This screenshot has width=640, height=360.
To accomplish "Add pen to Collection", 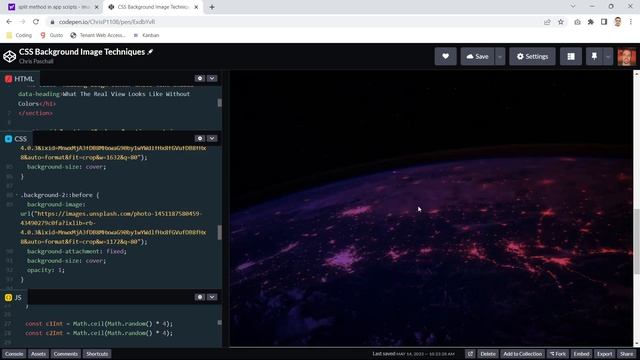I will pos(522,354).
